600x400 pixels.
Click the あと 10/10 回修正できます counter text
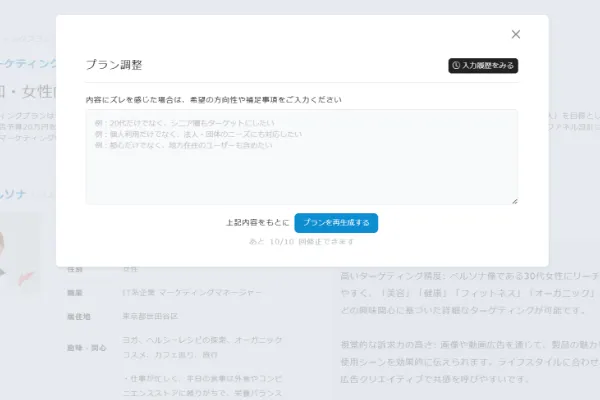(x=301, y=242)
